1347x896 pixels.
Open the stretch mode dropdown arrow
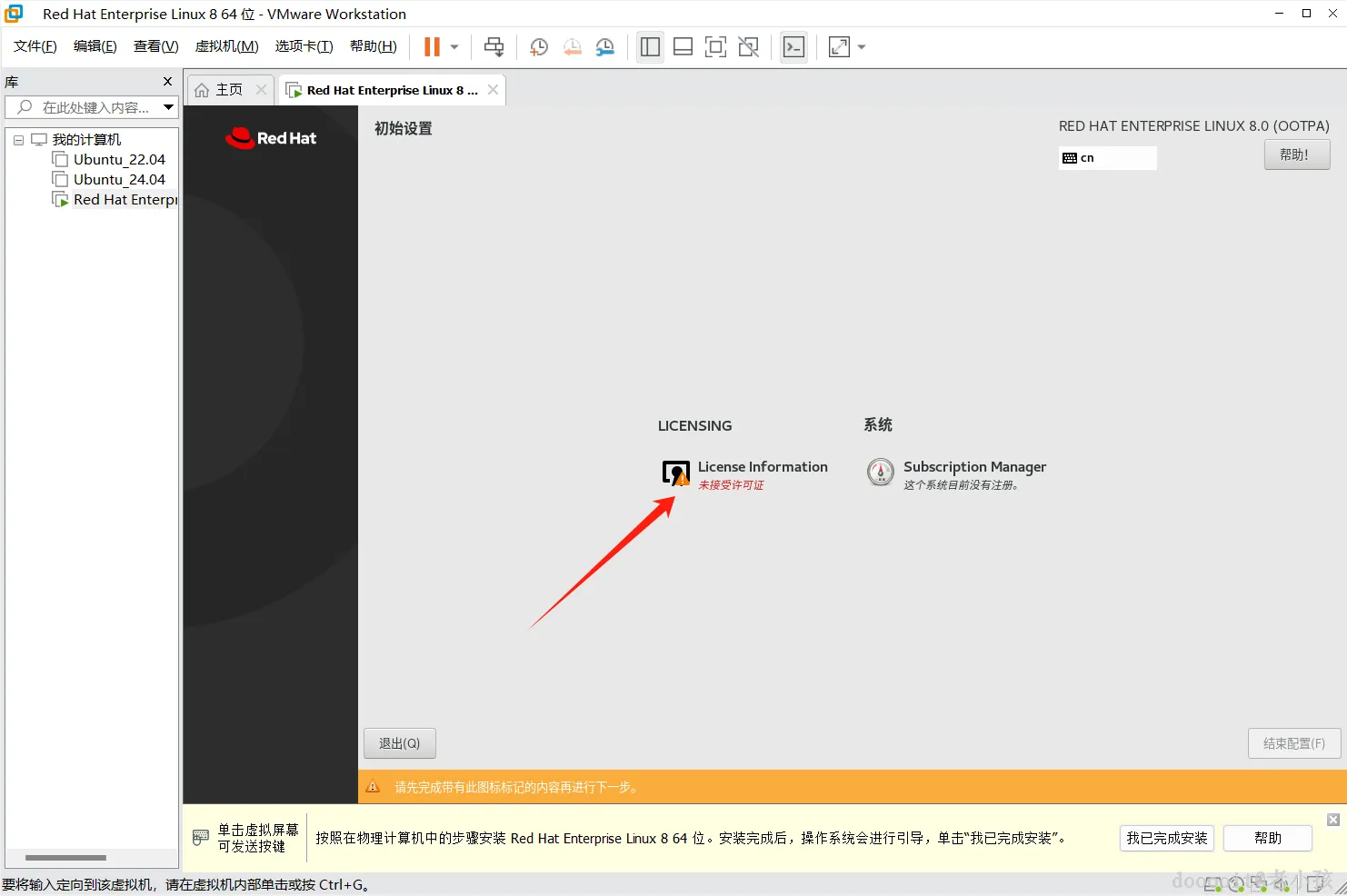point(862,47)
